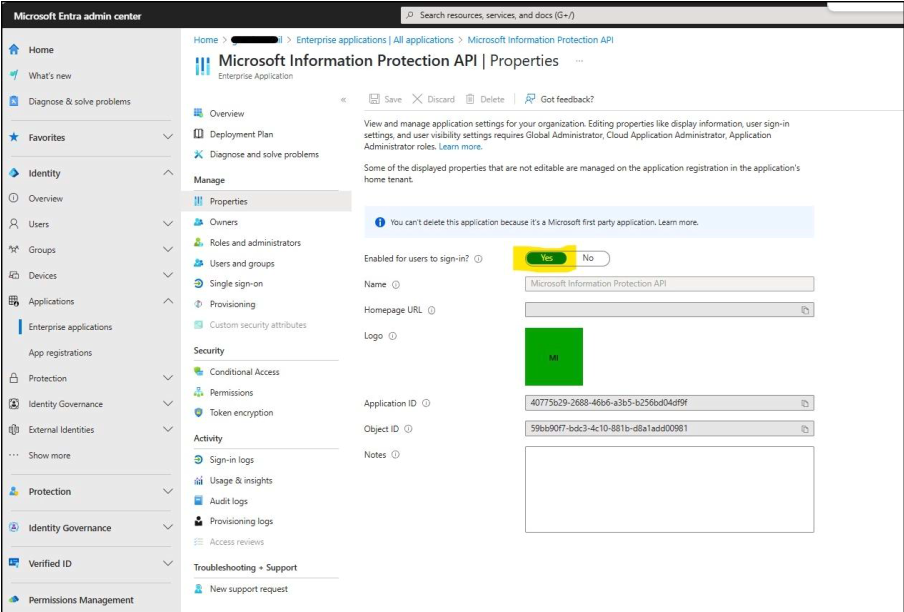Screen dimensions: 904x612
Task: Open Roles and administrators
Action: click(x=255, y=243)
